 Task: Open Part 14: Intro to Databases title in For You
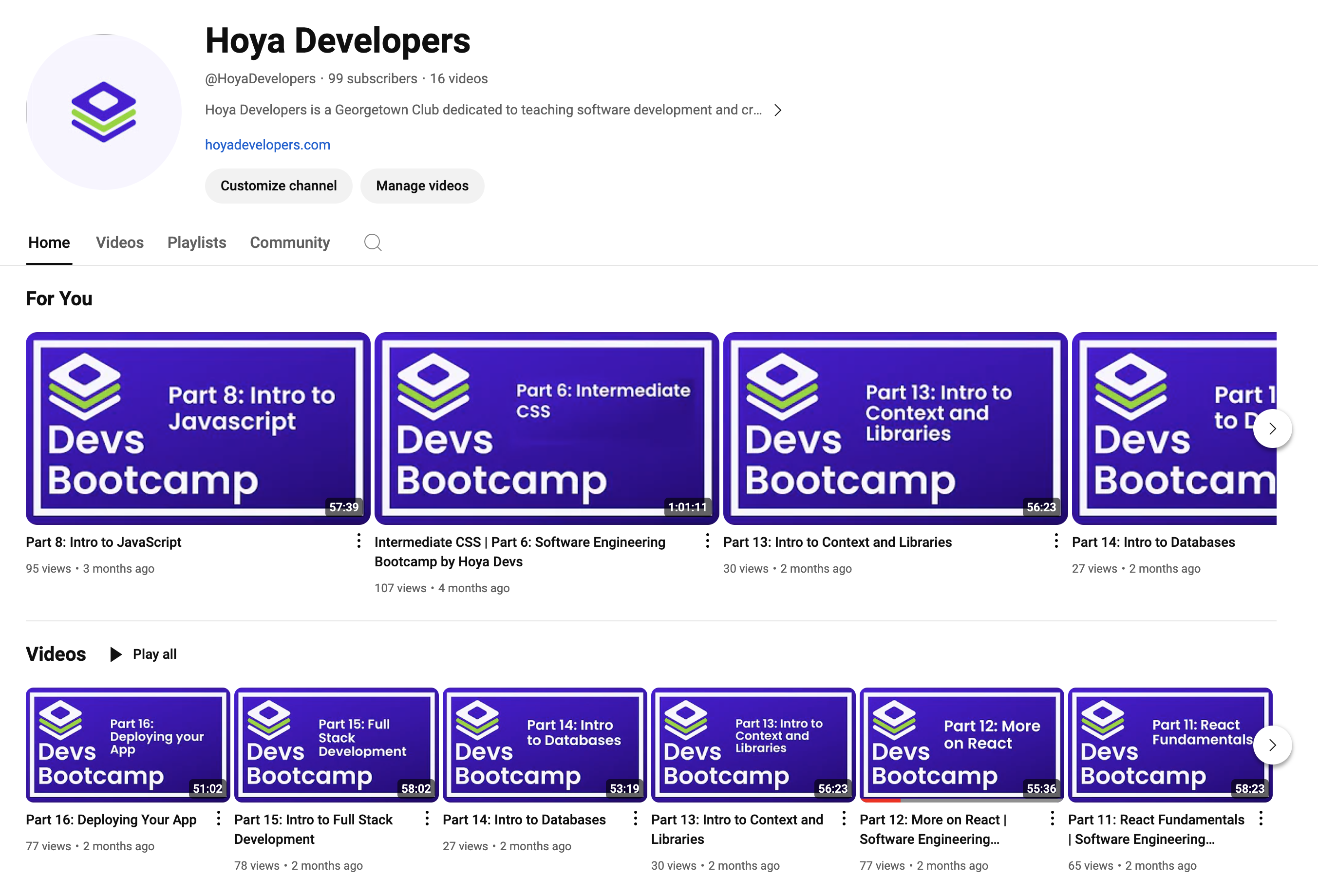[x=1153, y=542]
